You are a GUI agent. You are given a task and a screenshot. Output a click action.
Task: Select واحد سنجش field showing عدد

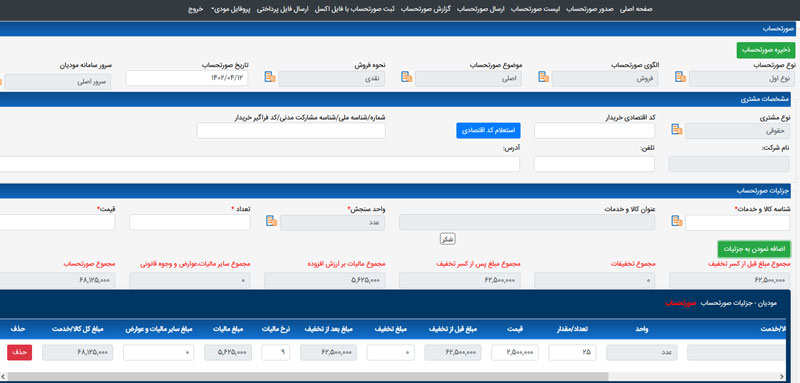[x=333, y=223]
